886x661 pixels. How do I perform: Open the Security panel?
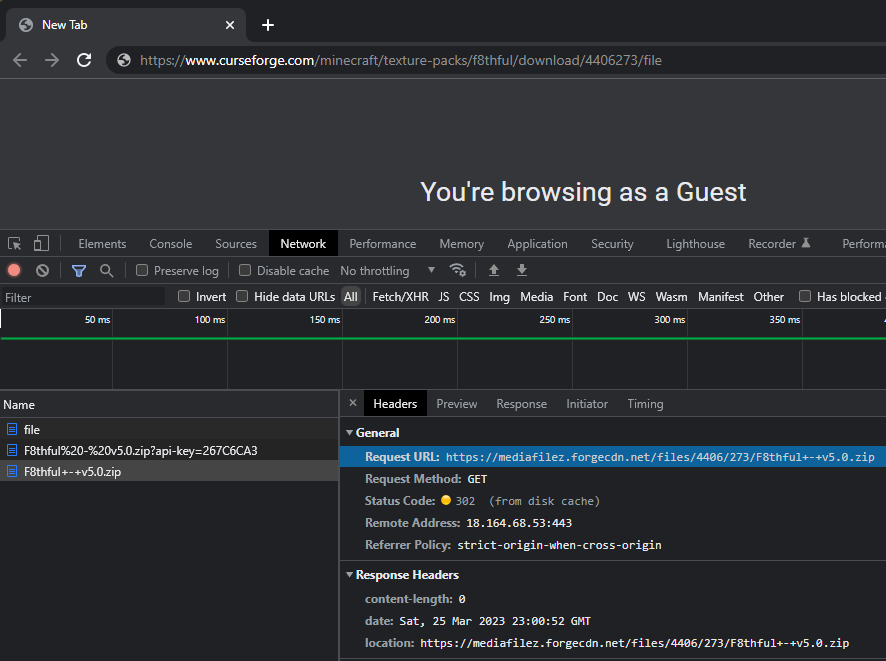pos(612,243)
